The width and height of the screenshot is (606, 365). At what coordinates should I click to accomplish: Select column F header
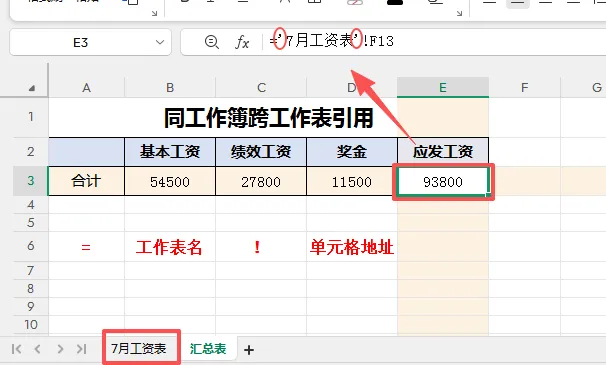(x=524, y=87)
